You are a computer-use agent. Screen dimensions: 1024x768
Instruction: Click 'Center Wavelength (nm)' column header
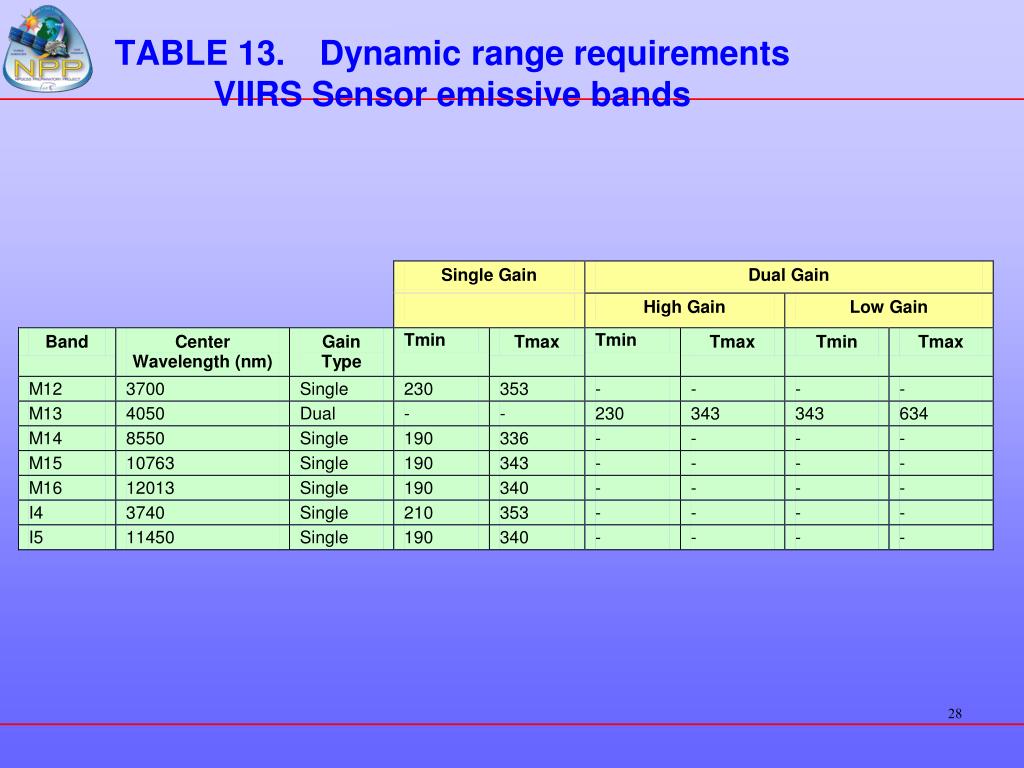tap(202, 351)
